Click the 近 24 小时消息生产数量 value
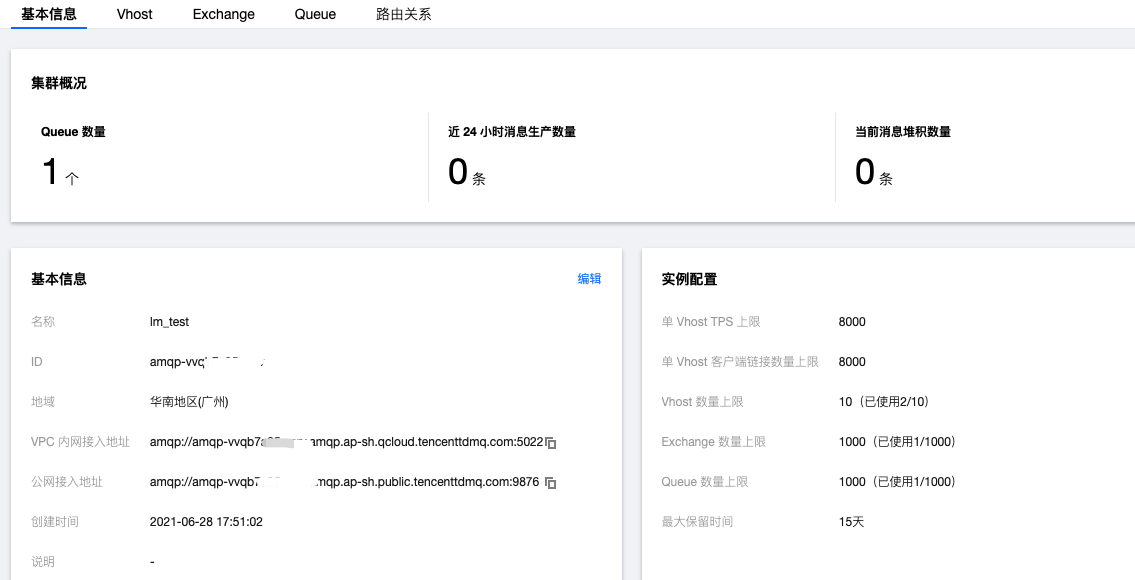 (x=458, y=173)
